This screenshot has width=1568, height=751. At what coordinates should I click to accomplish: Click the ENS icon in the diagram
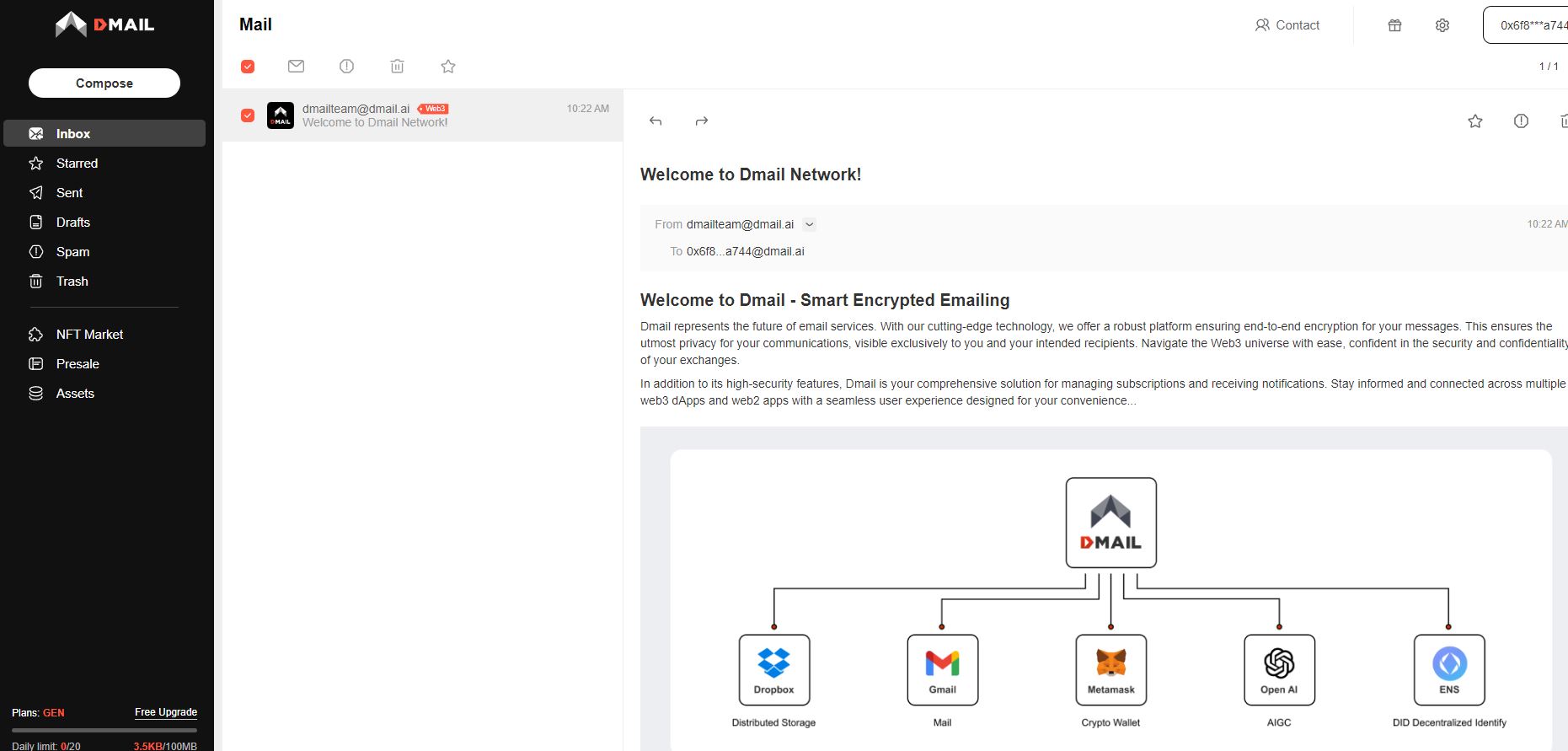coord(1449,670)
